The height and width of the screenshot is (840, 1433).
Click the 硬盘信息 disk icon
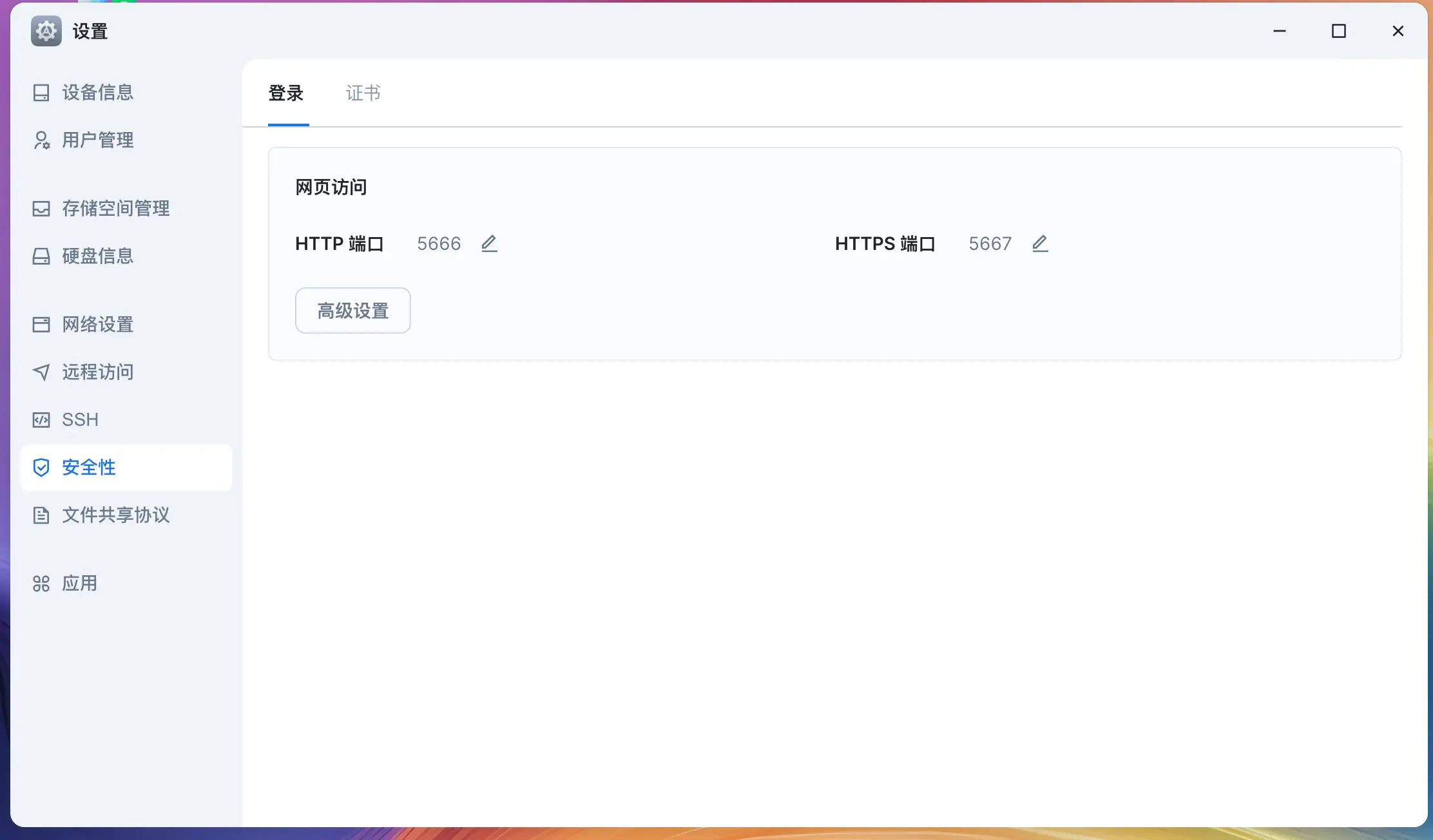[41, 256]
